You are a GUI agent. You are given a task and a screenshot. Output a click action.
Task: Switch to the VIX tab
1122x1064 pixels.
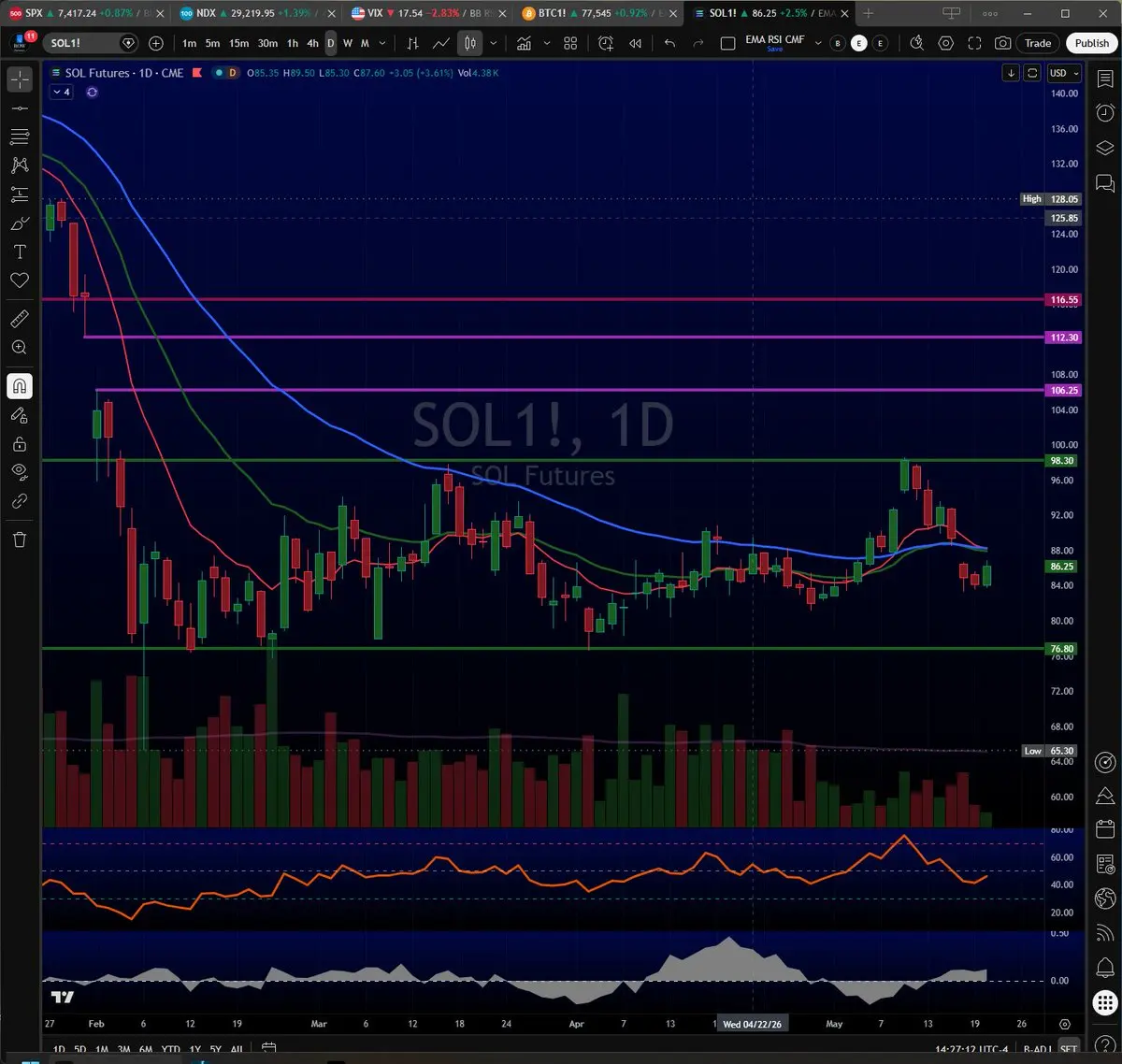pos(428,13)
